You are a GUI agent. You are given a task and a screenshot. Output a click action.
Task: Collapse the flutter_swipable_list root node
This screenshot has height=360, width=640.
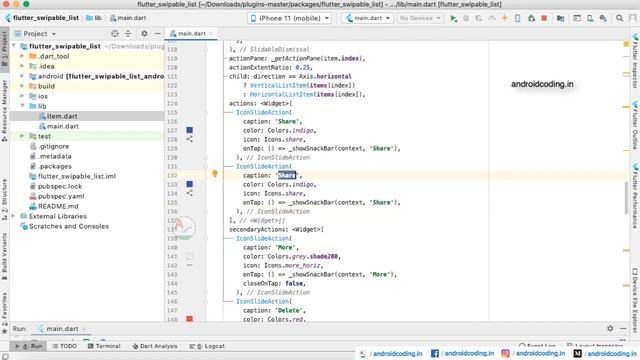click(x=13, y=46)
